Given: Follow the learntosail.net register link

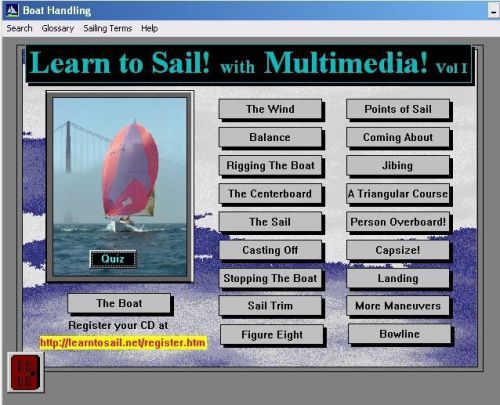Looking at the screenshot, I should (x=123, y=343).
